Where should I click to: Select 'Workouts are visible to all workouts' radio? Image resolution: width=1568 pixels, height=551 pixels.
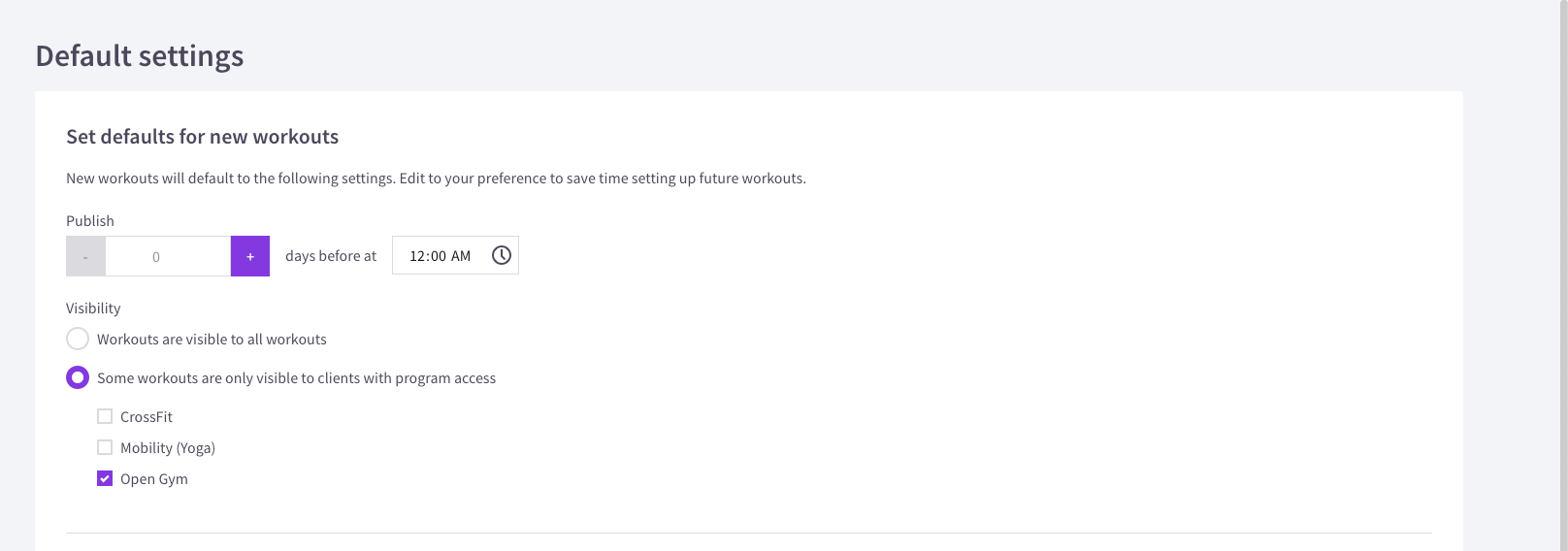tap(78, 339)
